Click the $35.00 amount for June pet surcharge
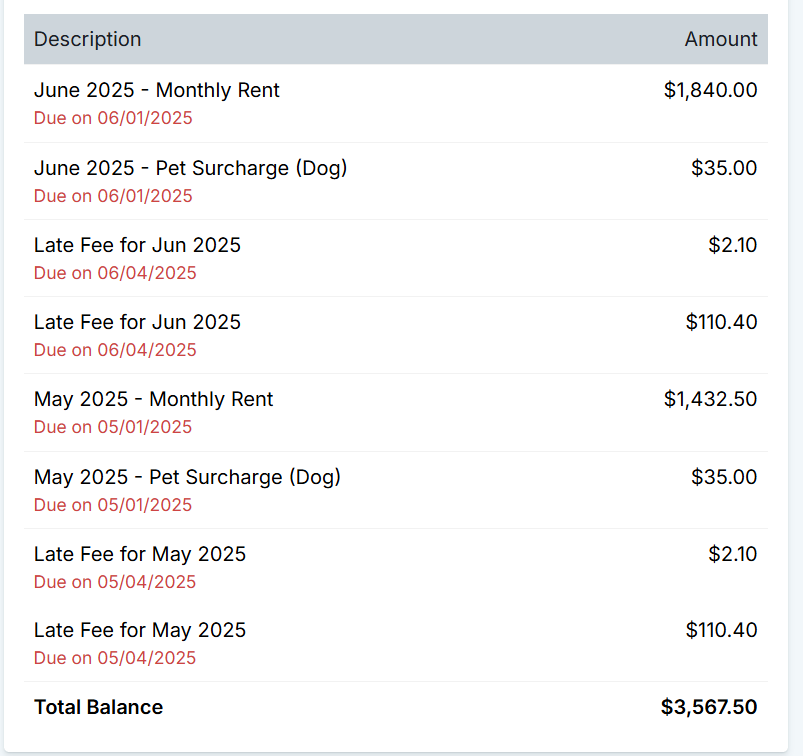The image size is (803, 756). pos(724,168)
